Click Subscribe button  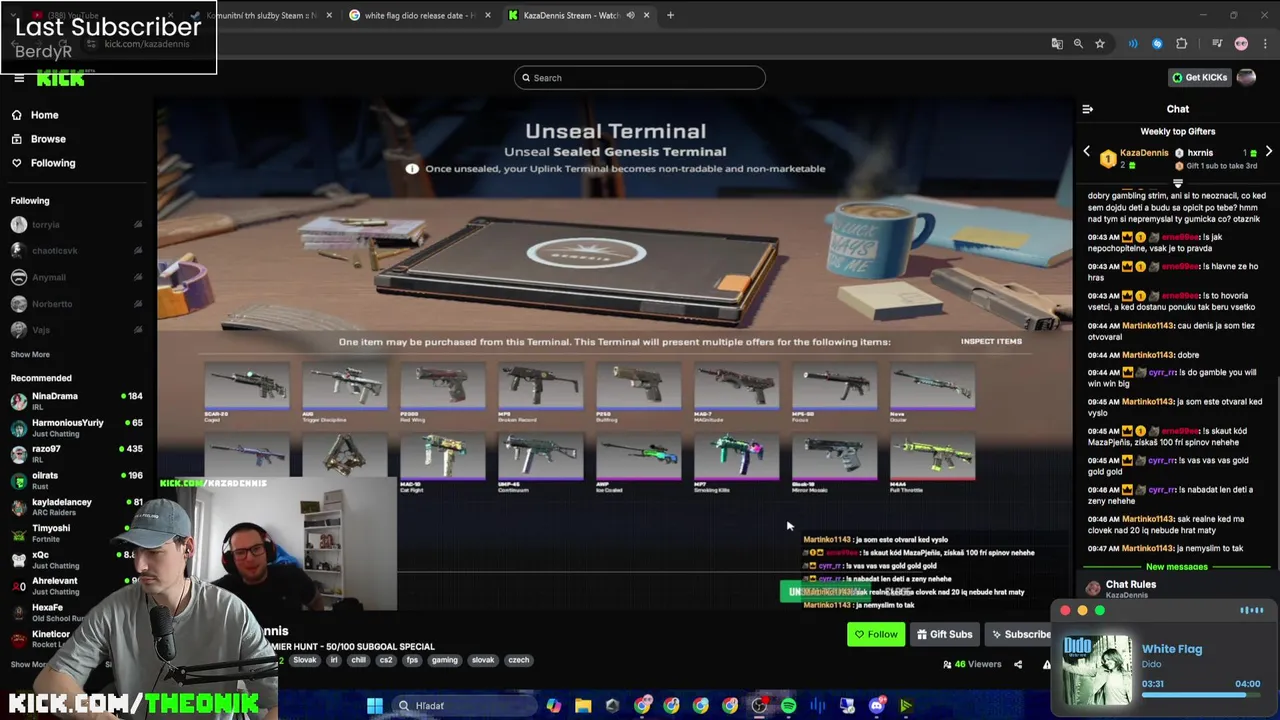[x=1020, y=634]
